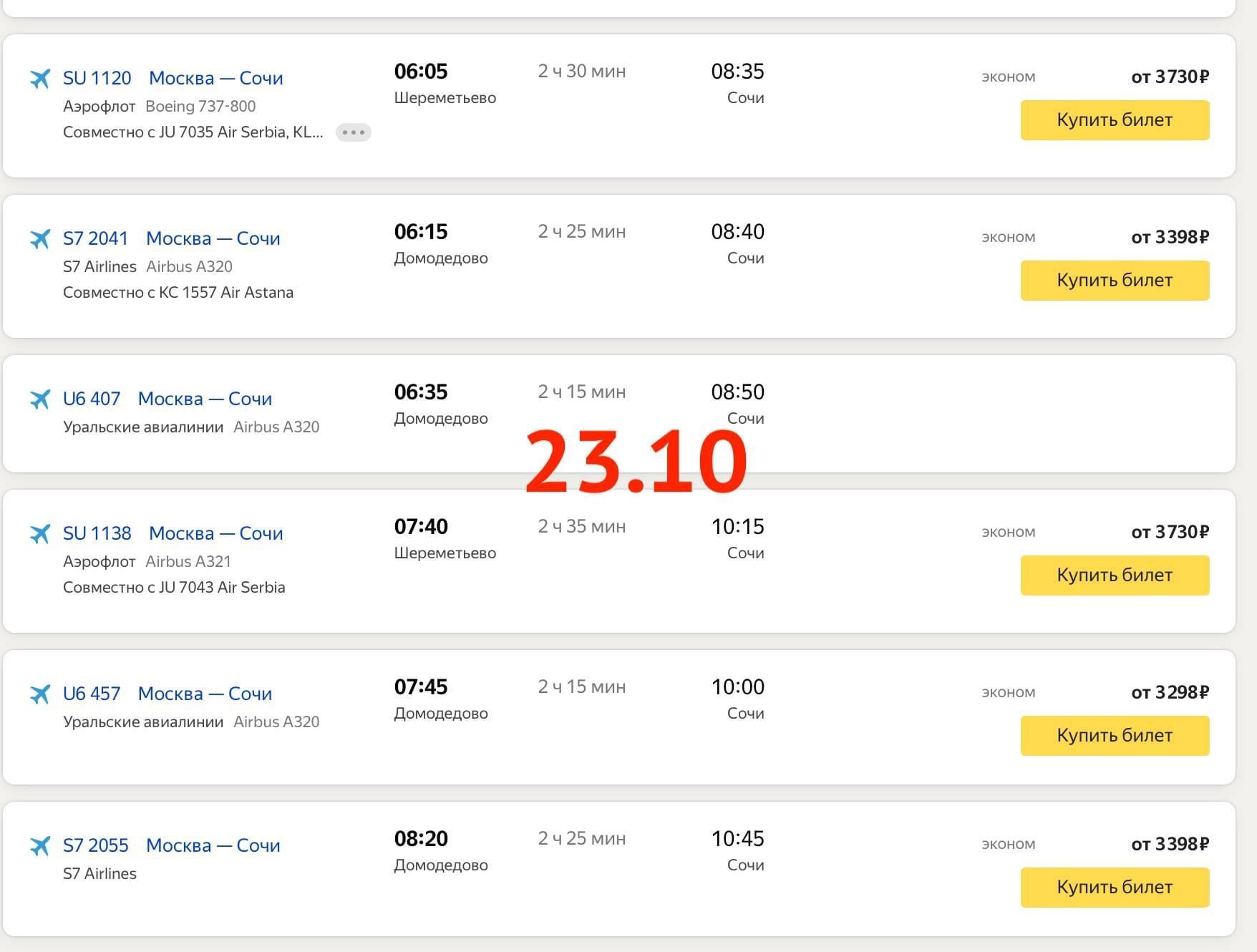The image size is (1257, 952).
Task: Open the SU 1138 flight number link
Action: click(97, 533)
